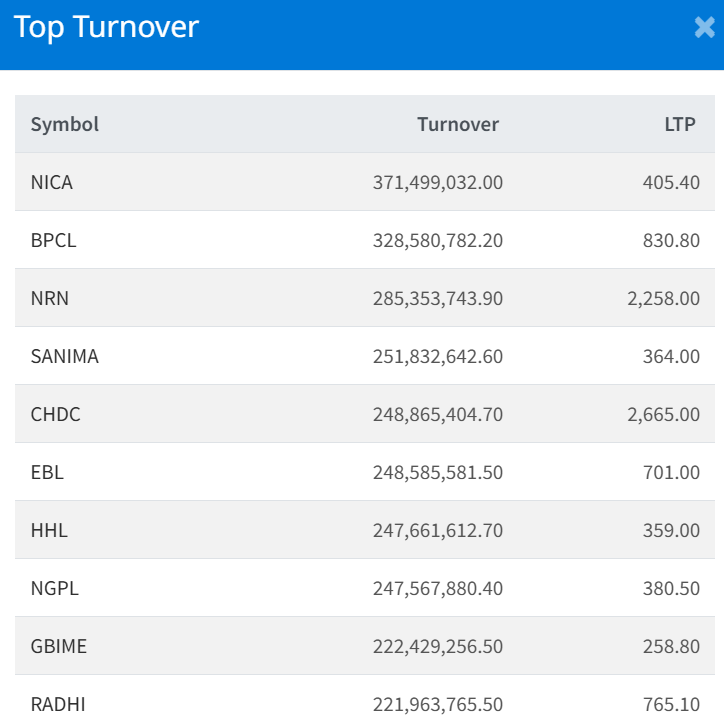Click GBIME LTP value 258.80

point(671,646)
